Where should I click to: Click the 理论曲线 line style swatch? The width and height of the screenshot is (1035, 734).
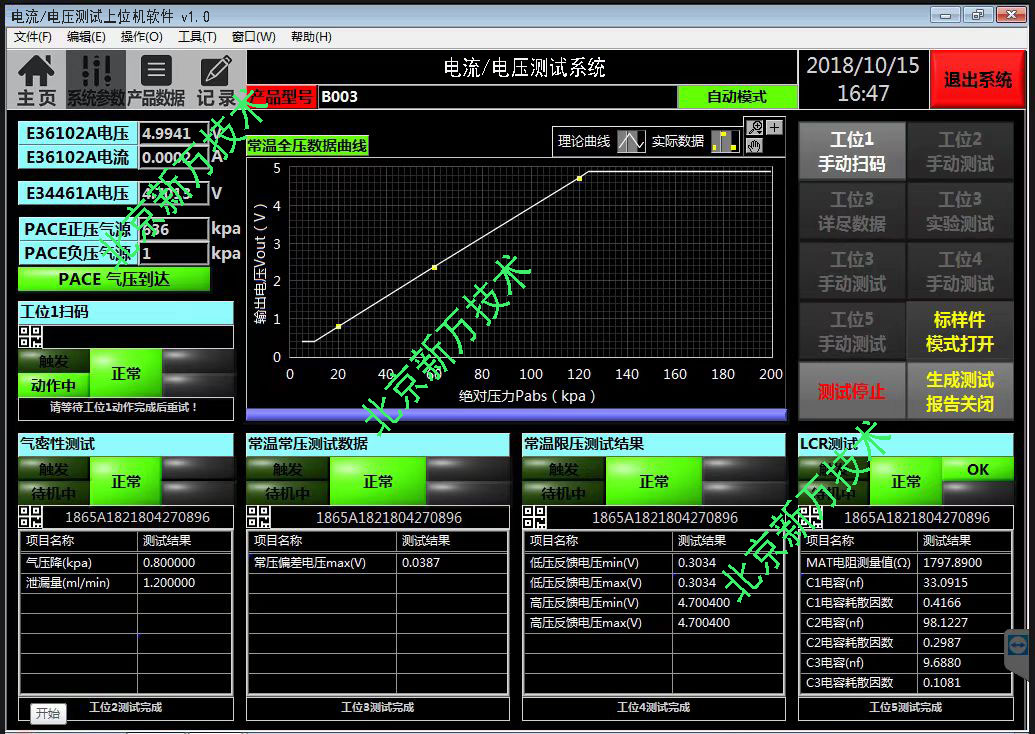tap(630, 142)
